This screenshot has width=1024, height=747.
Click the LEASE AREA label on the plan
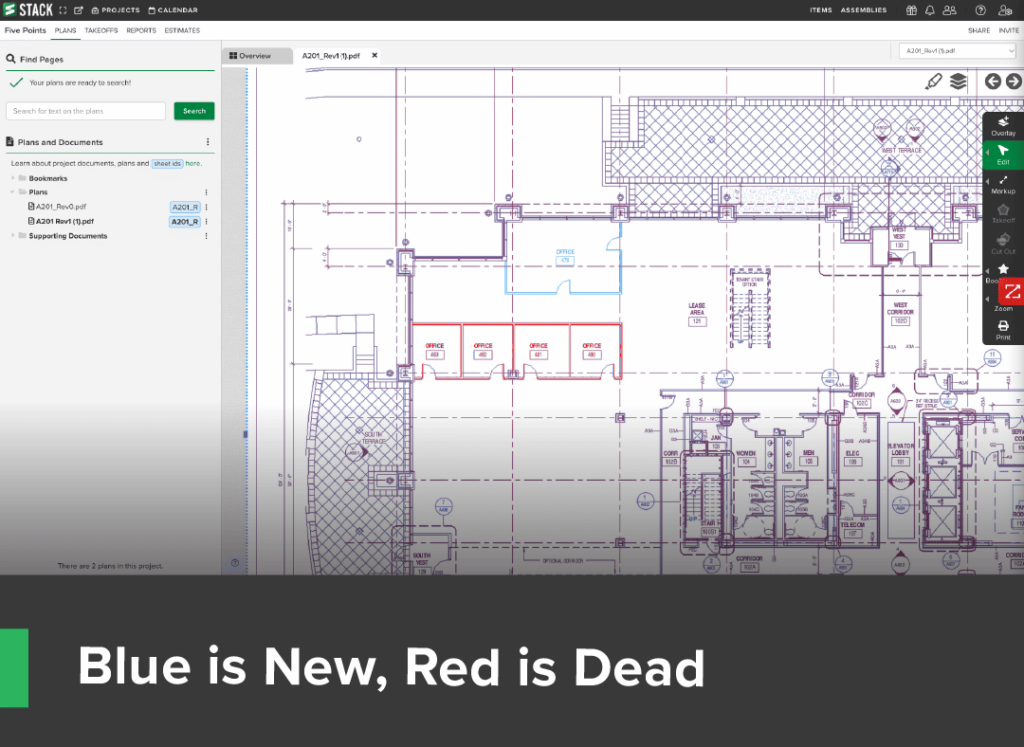coord(697,309)
